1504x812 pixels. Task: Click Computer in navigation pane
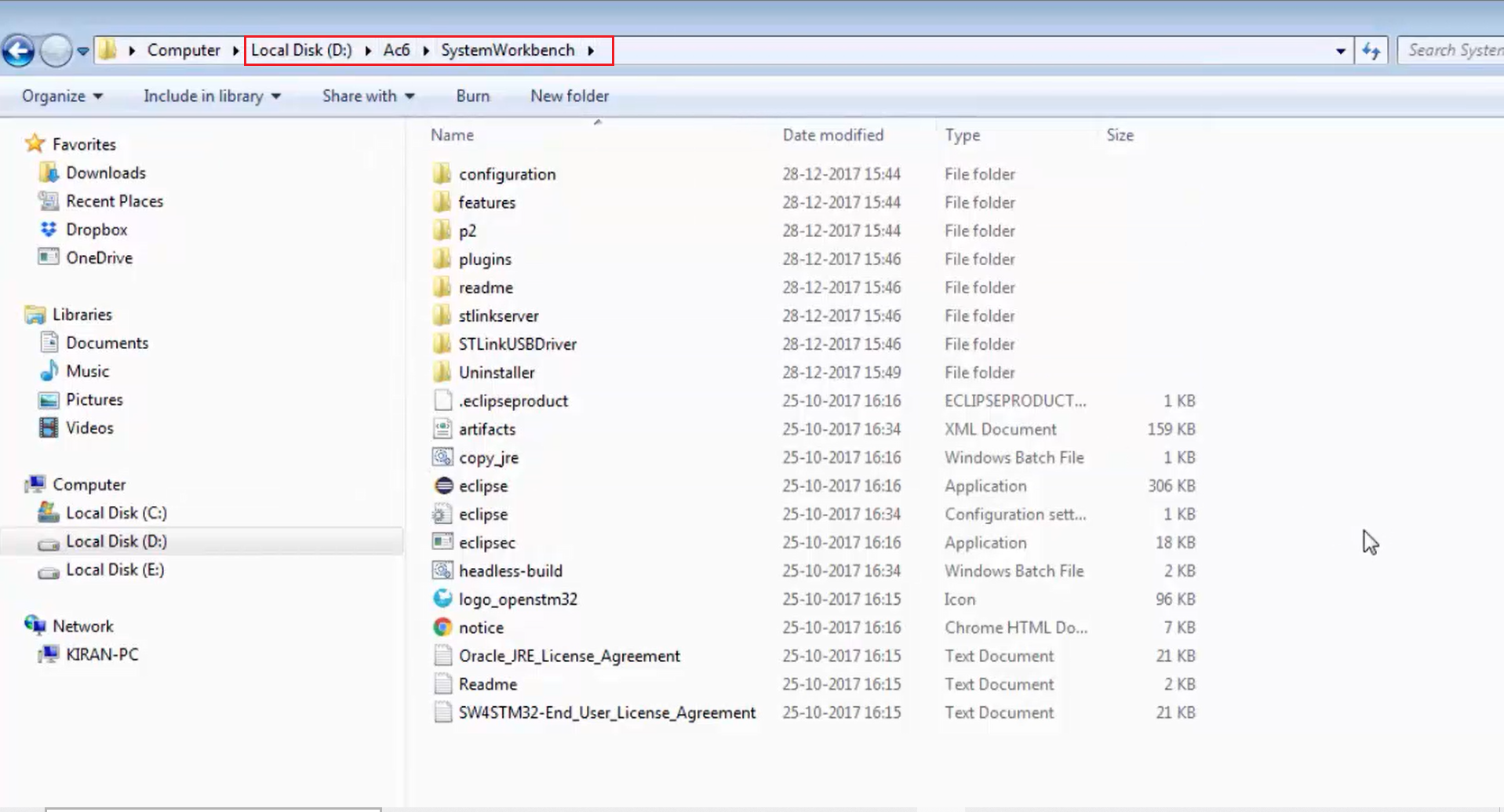click(89, 484)
